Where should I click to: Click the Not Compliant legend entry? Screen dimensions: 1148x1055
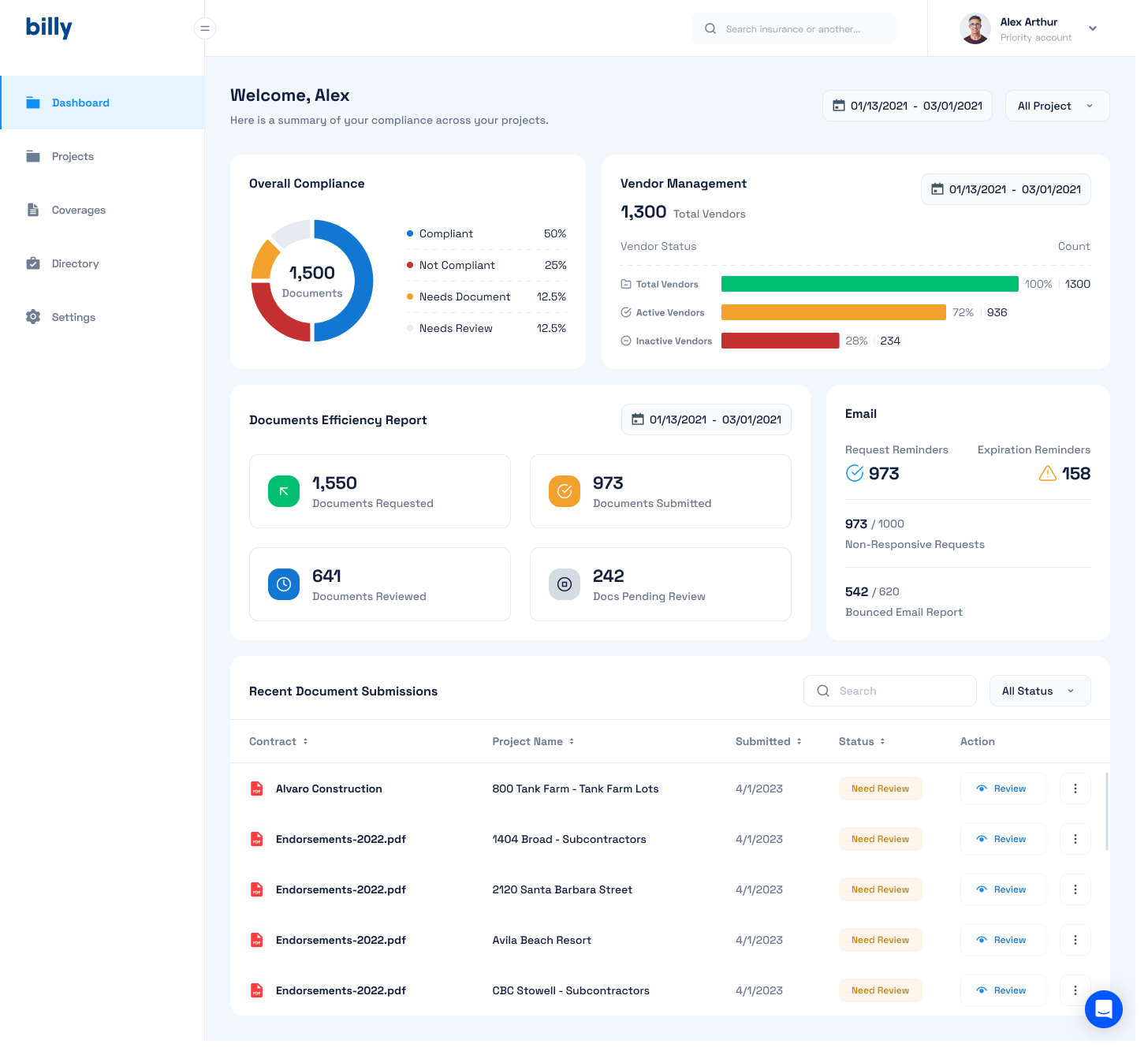click(x=486, y=265)
